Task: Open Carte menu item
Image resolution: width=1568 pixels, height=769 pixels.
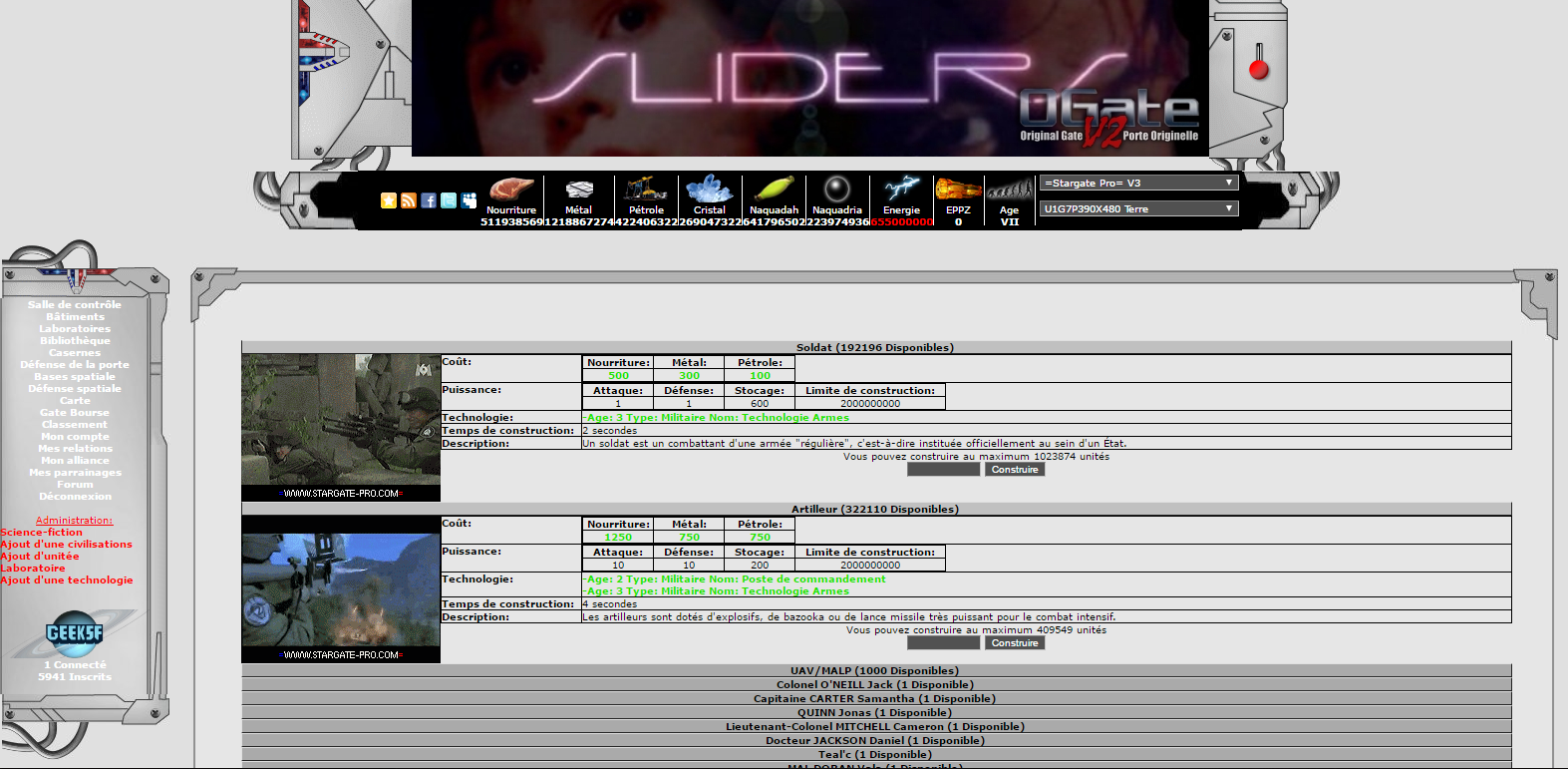Action: click(75, 401)
